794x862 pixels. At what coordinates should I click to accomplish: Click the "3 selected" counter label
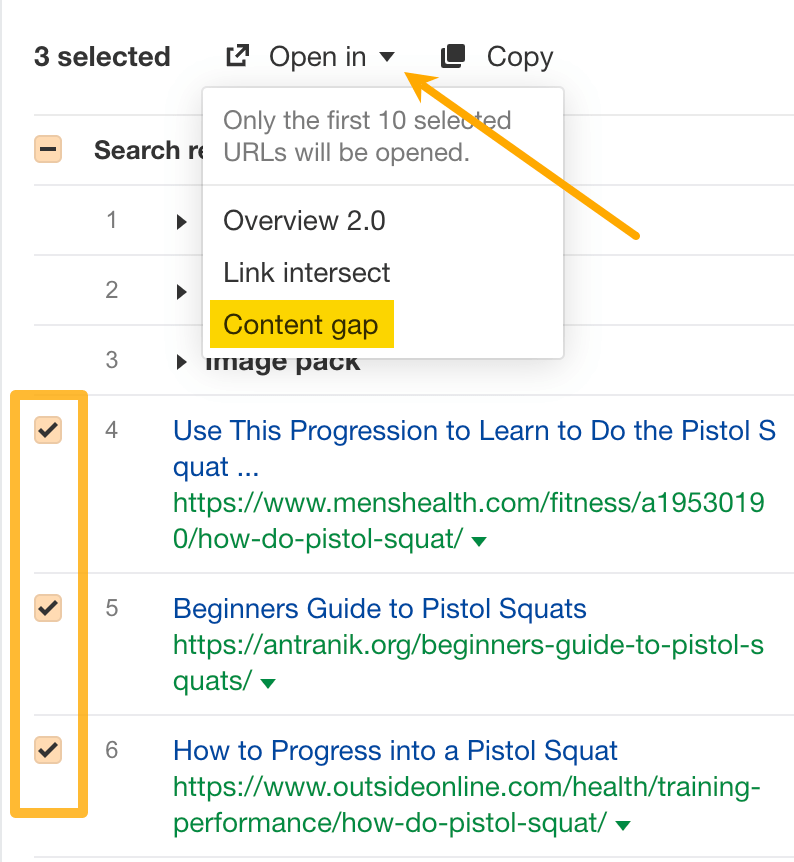click(101, 56)
